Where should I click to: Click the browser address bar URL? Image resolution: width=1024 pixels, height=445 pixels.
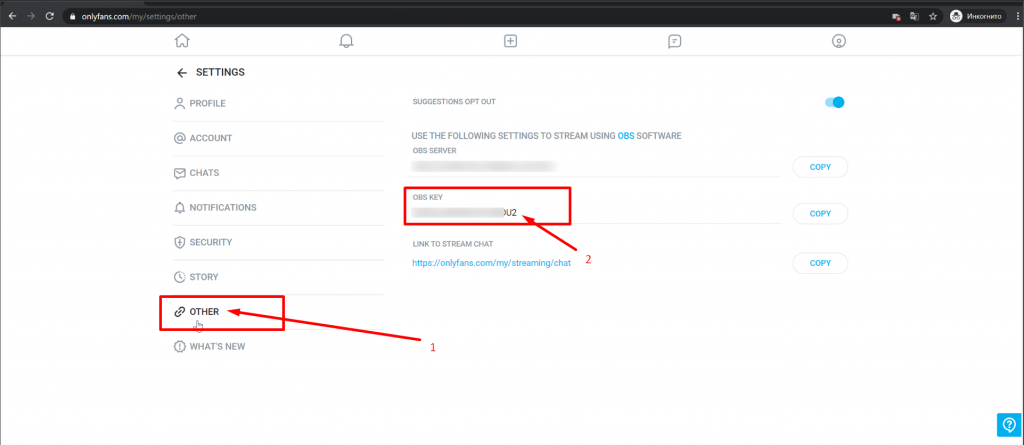click(138, 16)
